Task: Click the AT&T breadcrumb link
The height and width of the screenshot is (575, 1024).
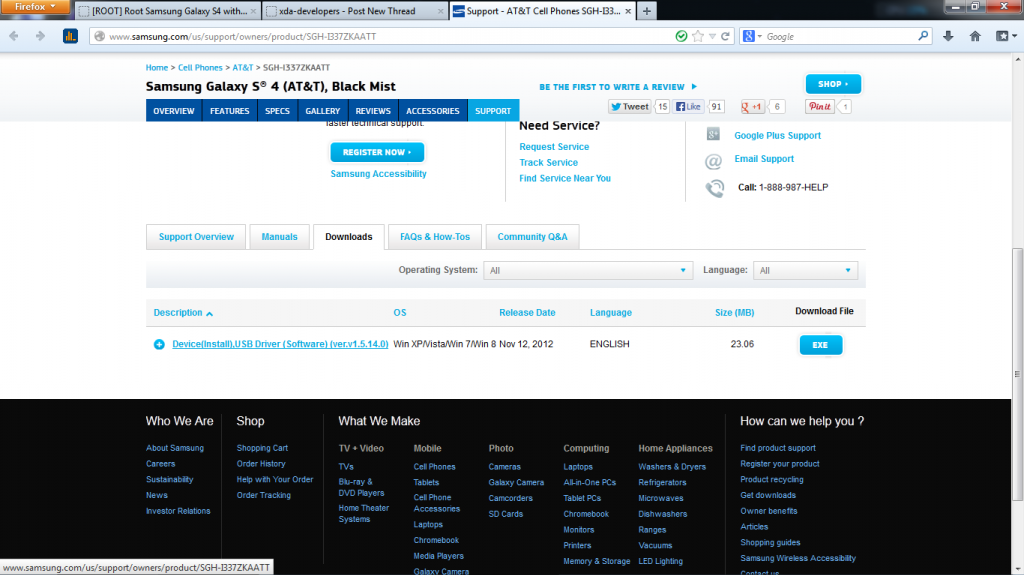Action: [242, 67]
